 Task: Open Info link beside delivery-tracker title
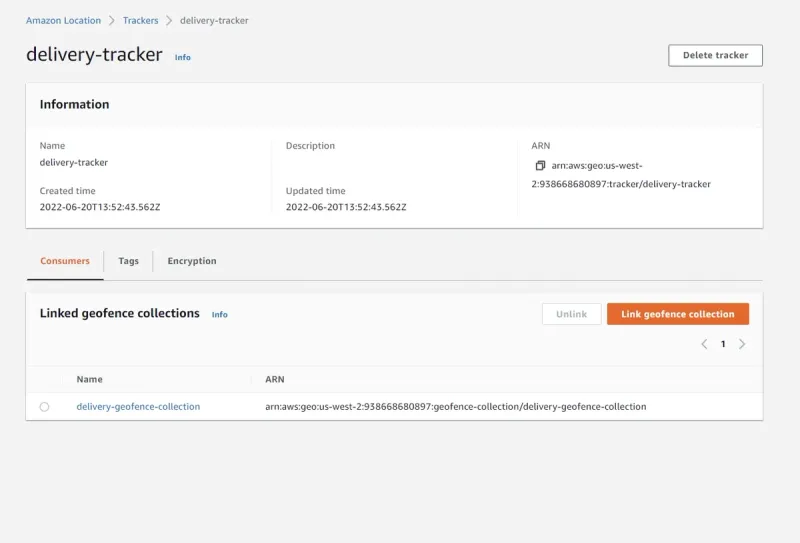(183, 57)
